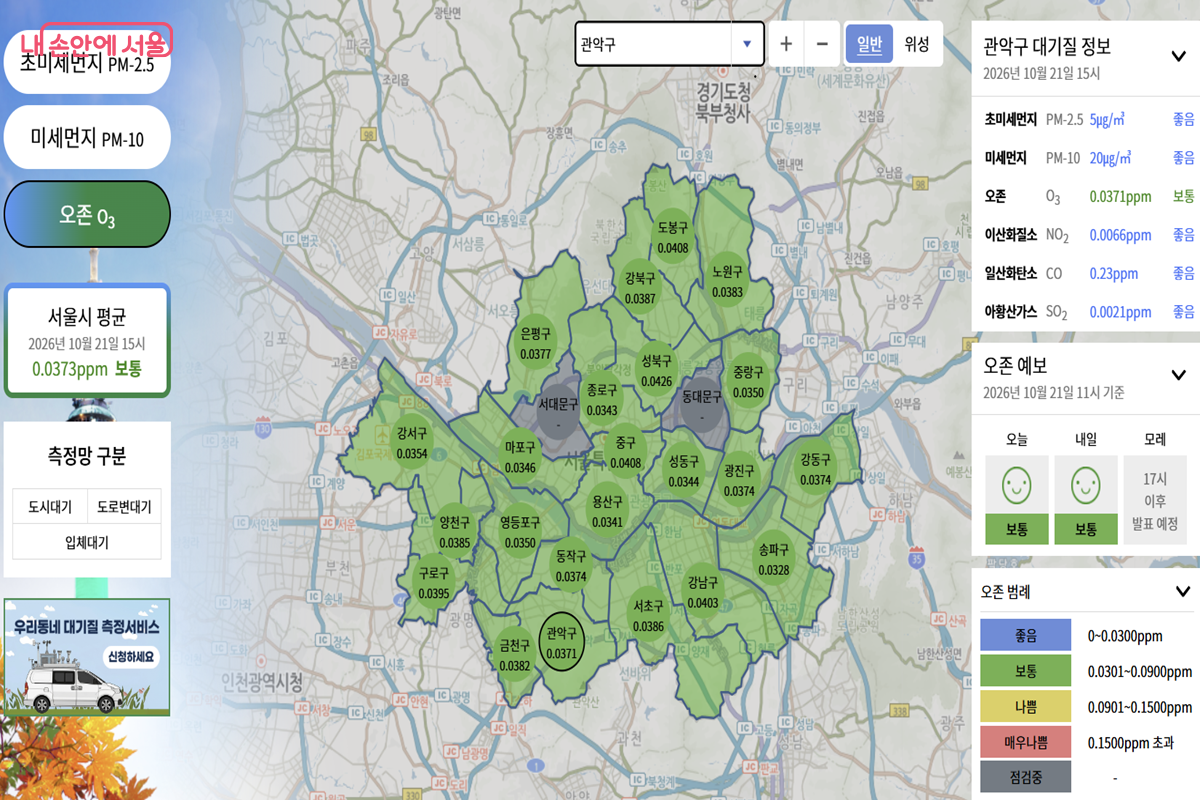Toggle the 도시대기 measurement network
The width and height of the screenshot is (1200, 800).
[50, 506]
